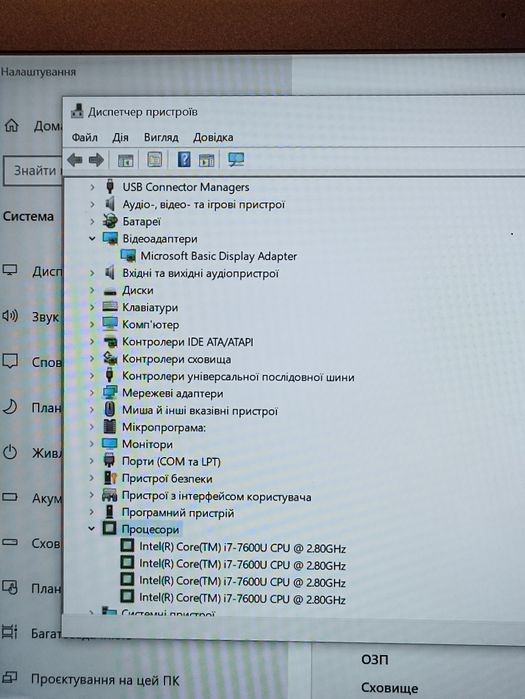Collapse the Процесори node
Image resolution: width=525 pixels, height=699 pixels.
[92, 529]
